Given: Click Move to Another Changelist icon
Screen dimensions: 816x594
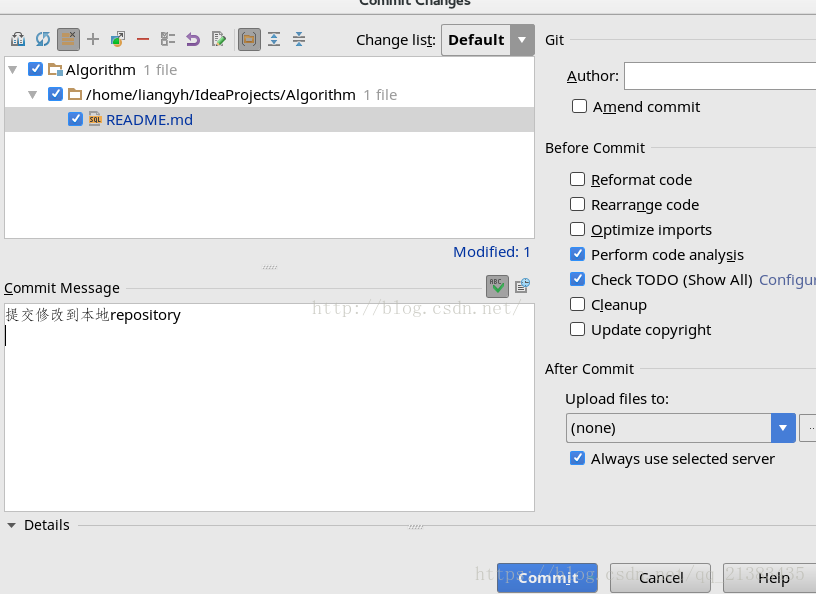Looking at the screenshot, I should click(118, 40).
